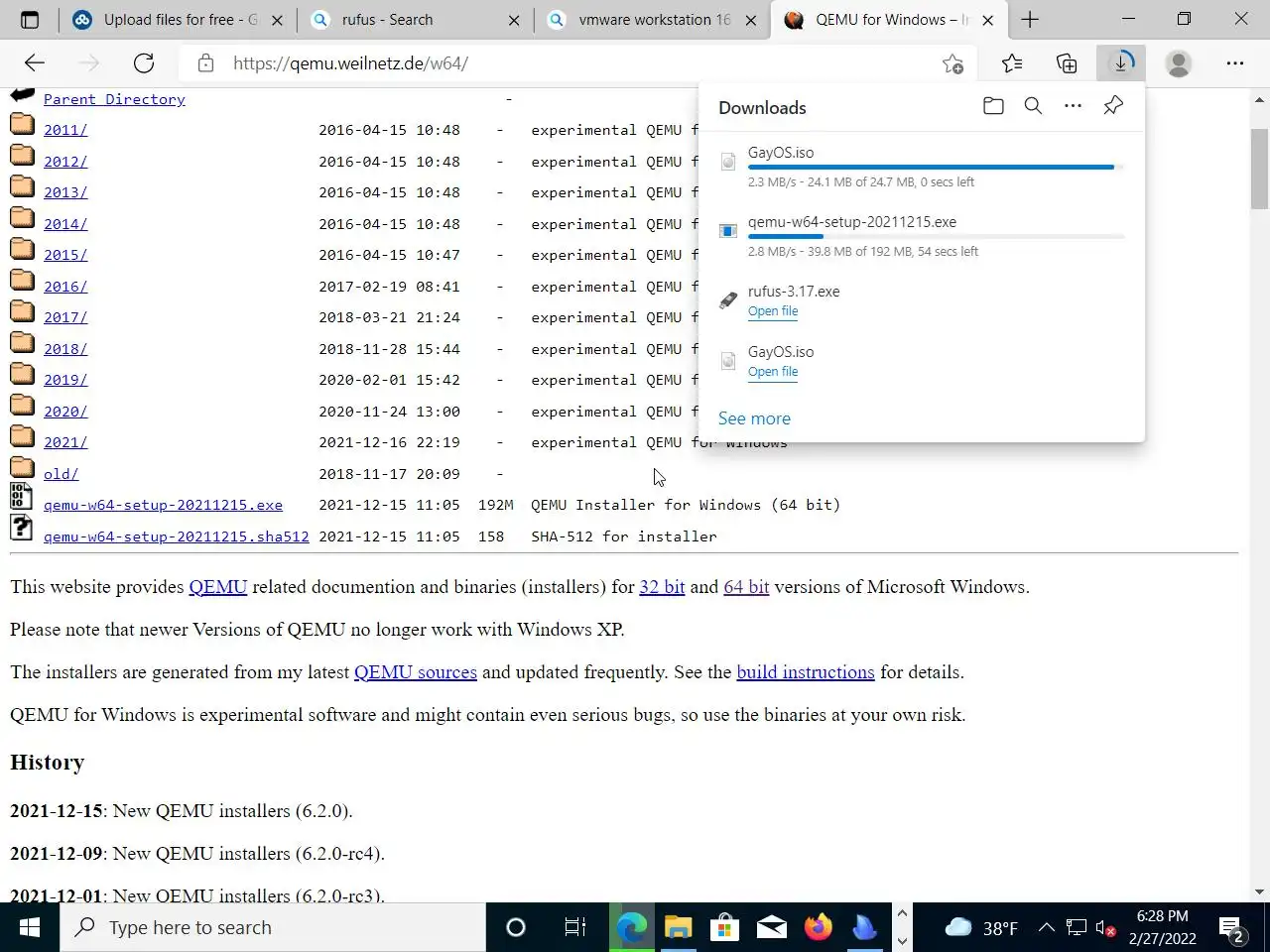Screen dimensions: 1270x952
Task: Open the 2021/ directory link
Action: coord(65,442)
